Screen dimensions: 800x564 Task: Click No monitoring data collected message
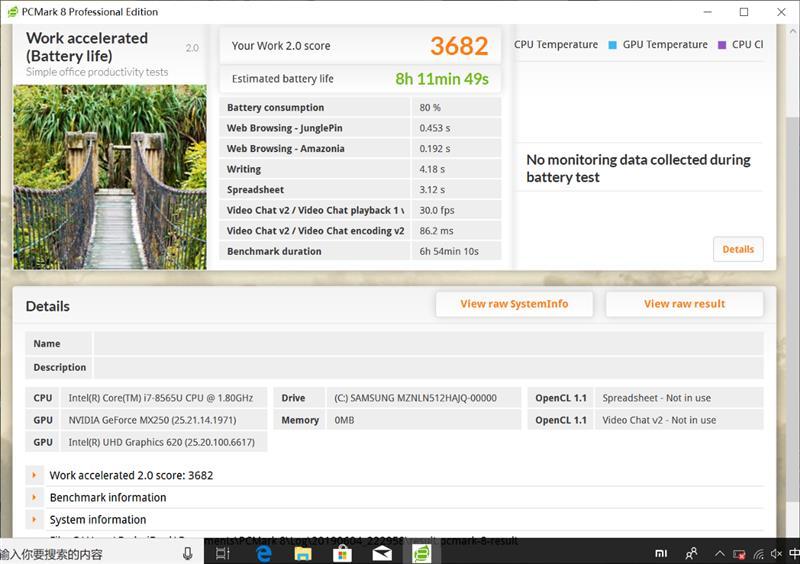pos(638,168)
